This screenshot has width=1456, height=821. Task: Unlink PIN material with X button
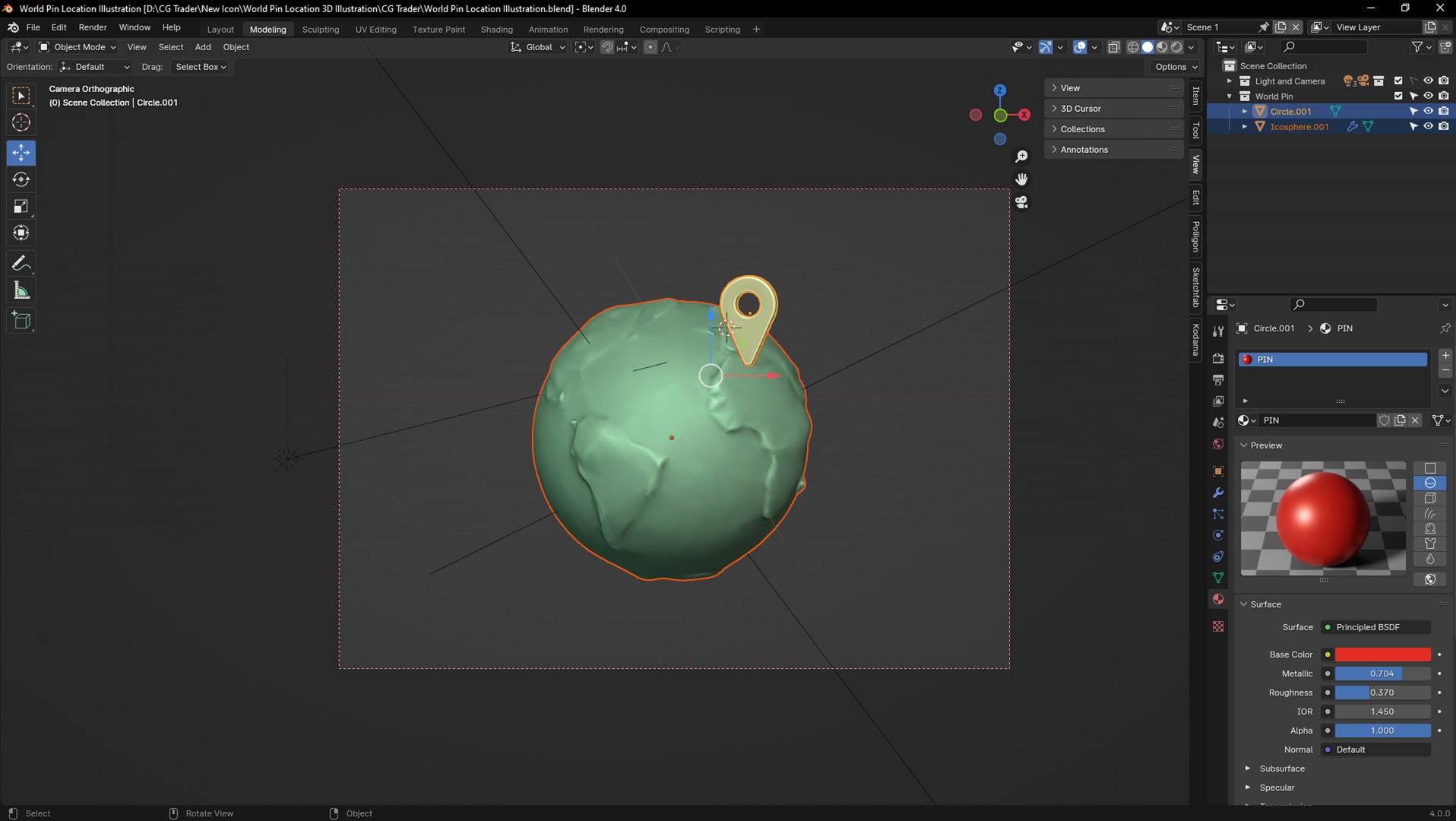click(x=1415, y=420)
